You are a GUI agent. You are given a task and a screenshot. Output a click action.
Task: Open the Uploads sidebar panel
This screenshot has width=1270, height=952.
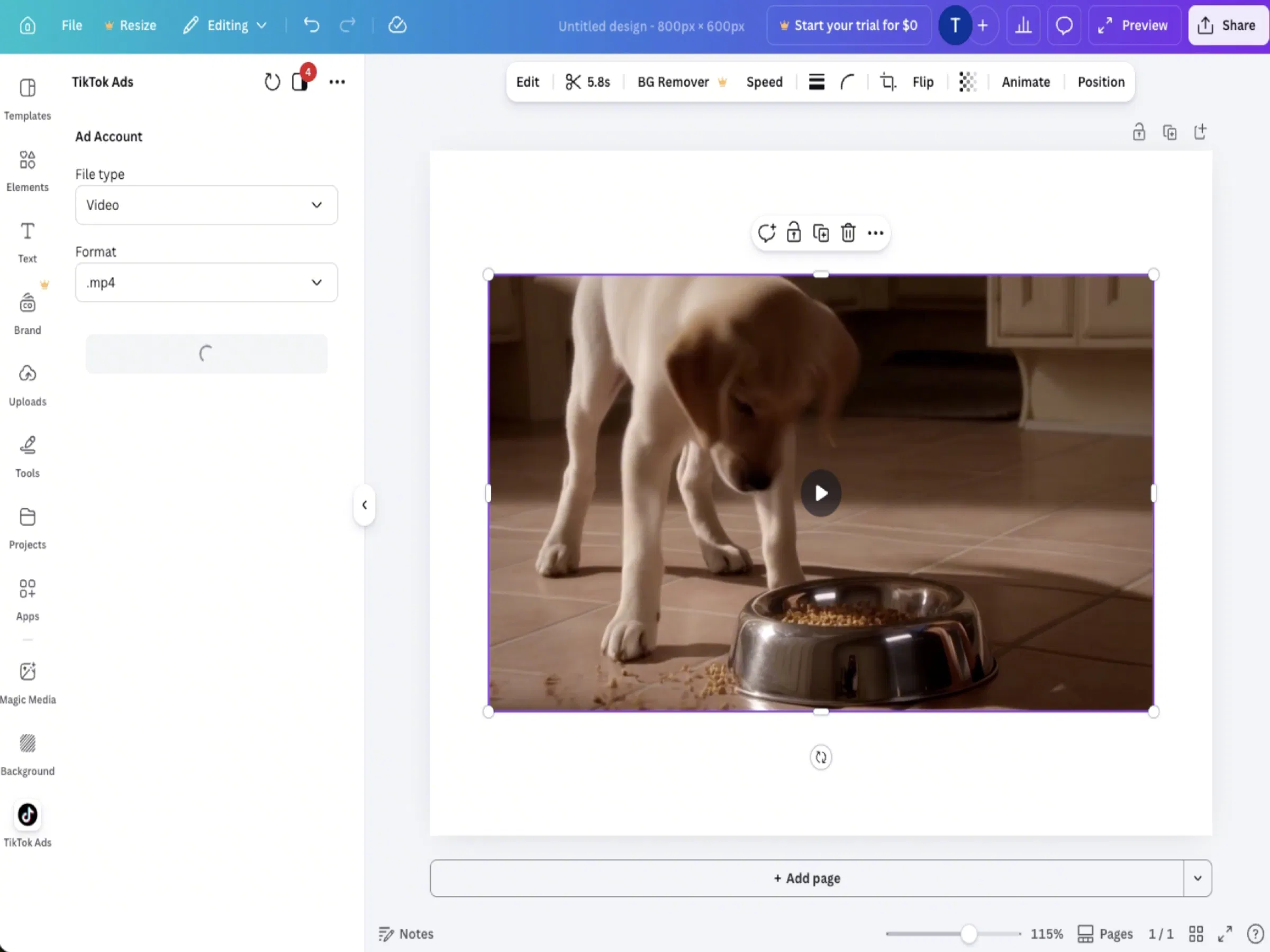click(x=28, y=385)
